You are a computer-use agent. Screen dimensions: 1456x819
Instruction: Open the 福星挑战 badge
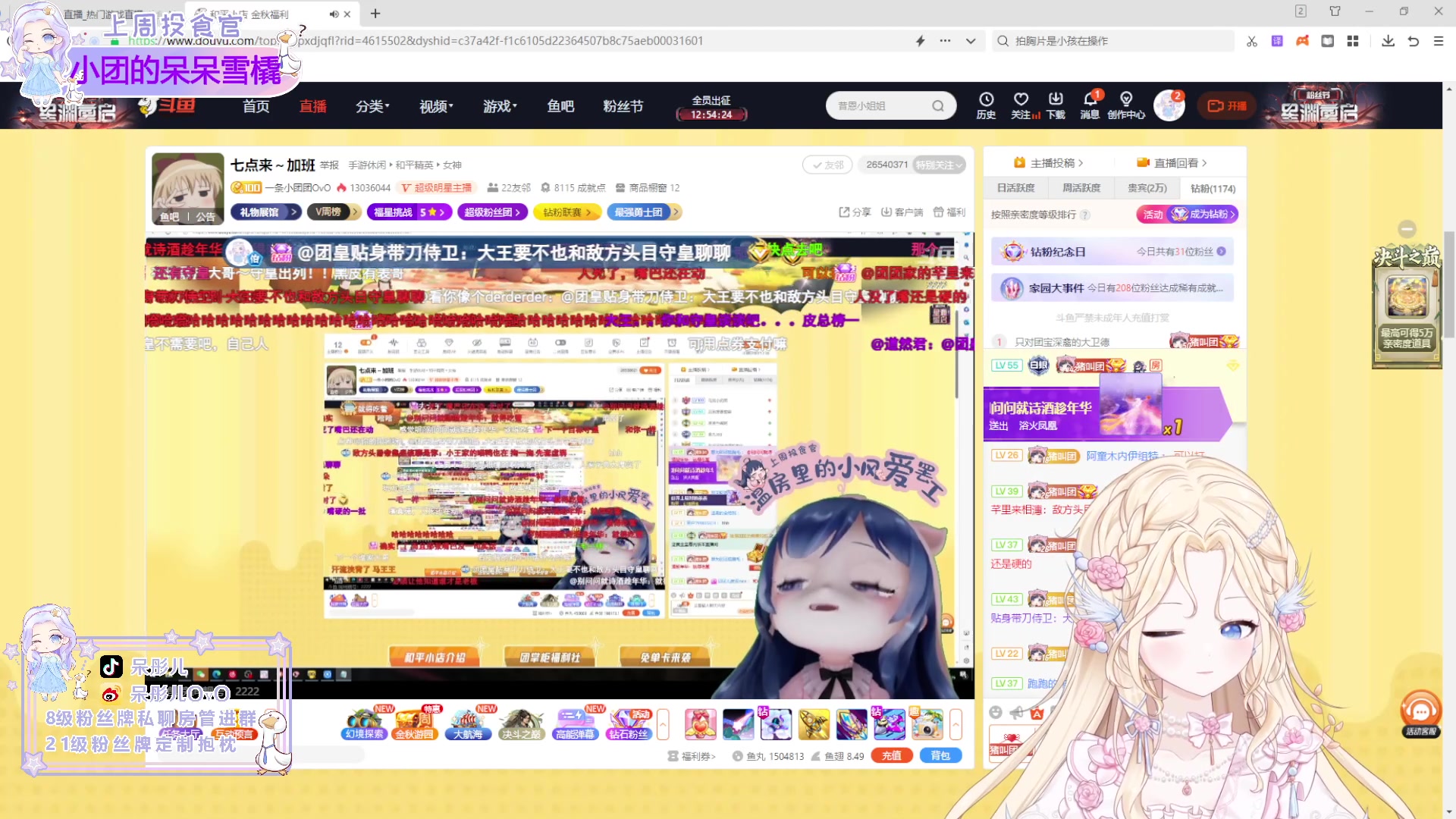point(409,212)
